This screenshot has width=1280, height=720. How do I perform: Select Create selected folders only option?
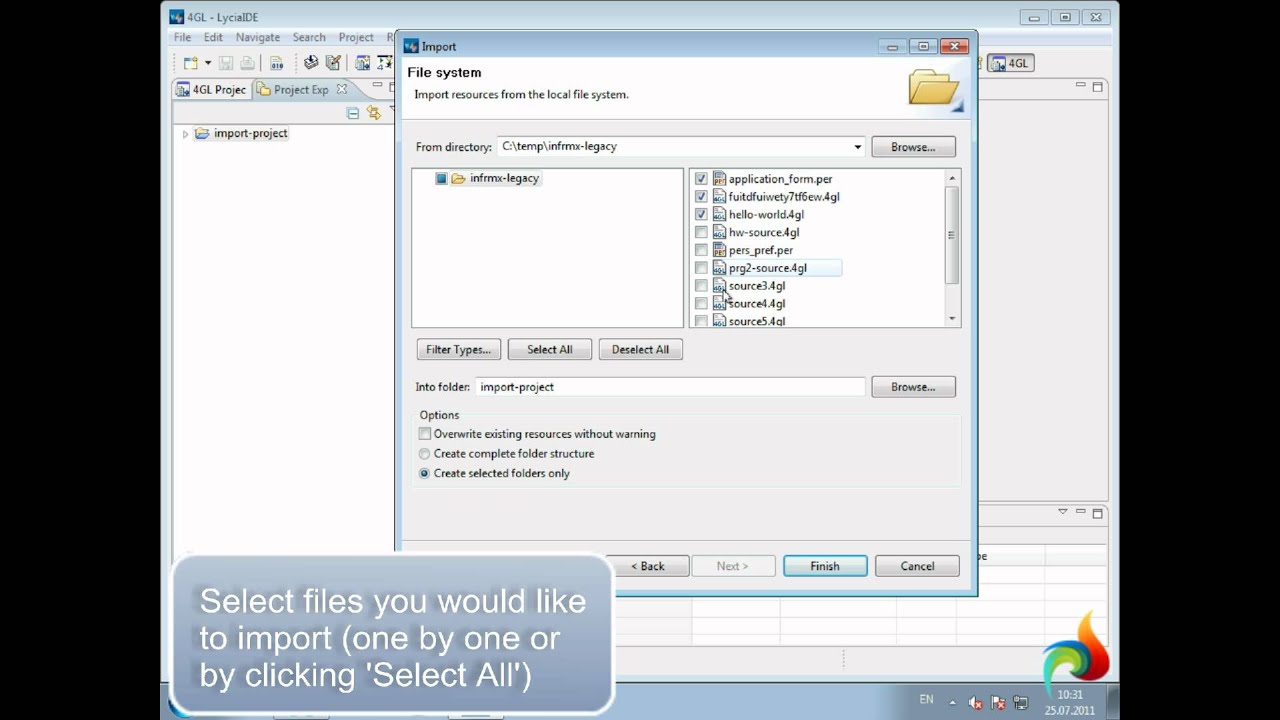pos(425,473)
